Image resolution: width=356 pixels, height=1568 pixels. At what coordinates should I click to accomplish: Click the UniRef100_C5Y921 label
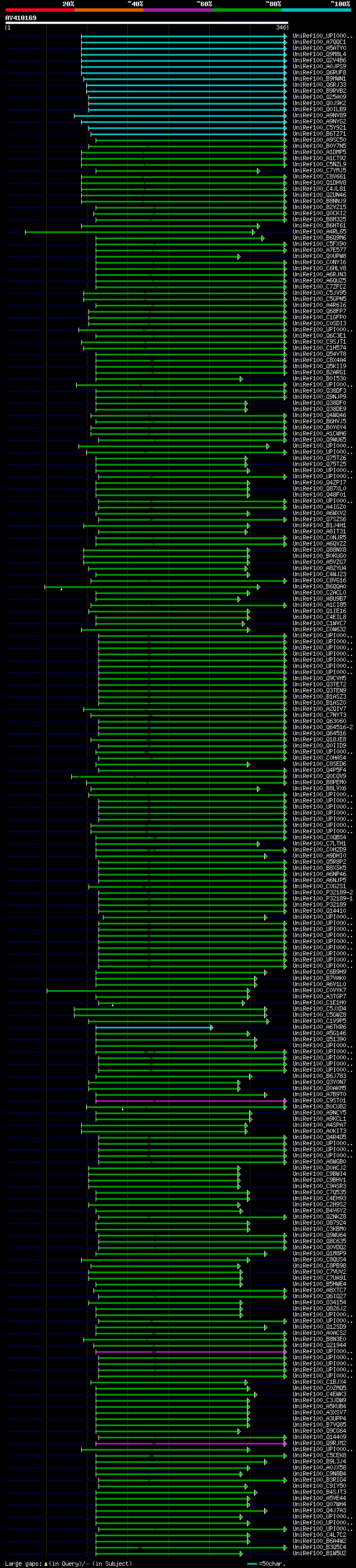(x=319, y=128)
